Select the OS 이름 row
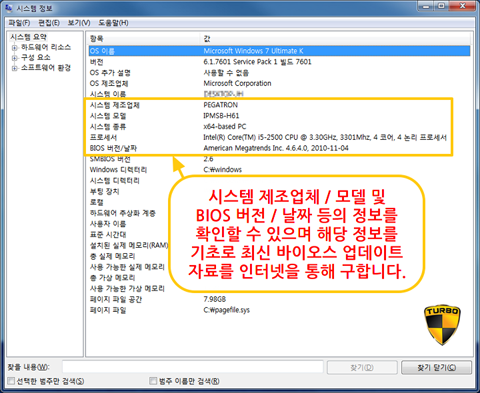Image resolution: width=480 pixels, height=393 pixels. click(279, 51)
